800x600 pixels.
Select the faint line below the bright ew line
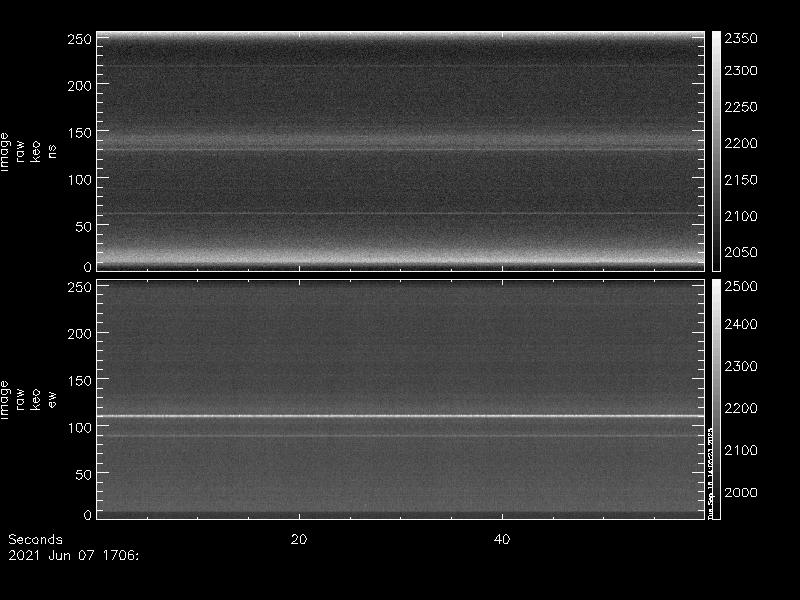pos(400,435)
